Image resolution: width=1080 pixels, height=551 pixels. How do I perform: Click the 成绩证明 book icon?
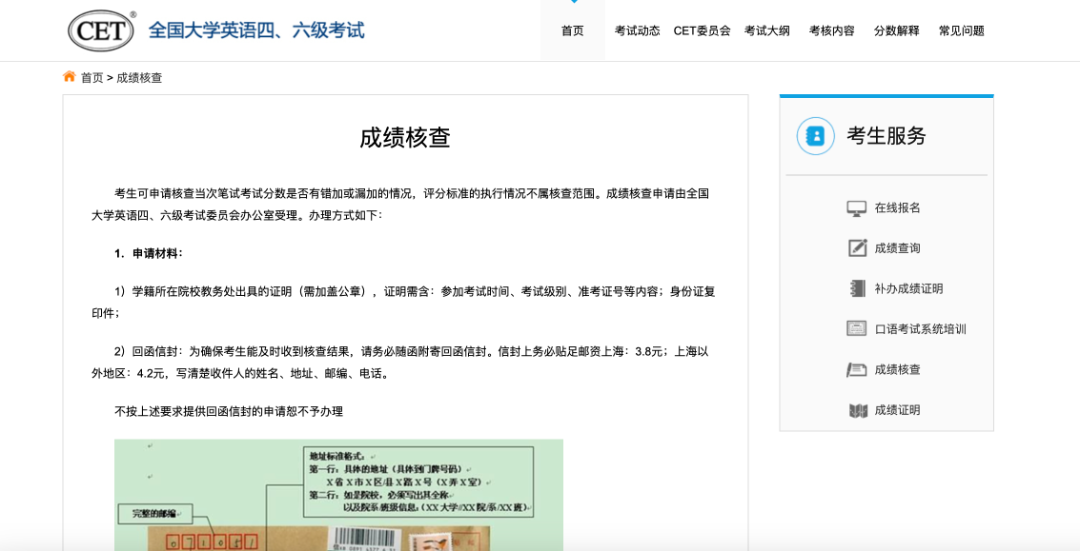858,410
